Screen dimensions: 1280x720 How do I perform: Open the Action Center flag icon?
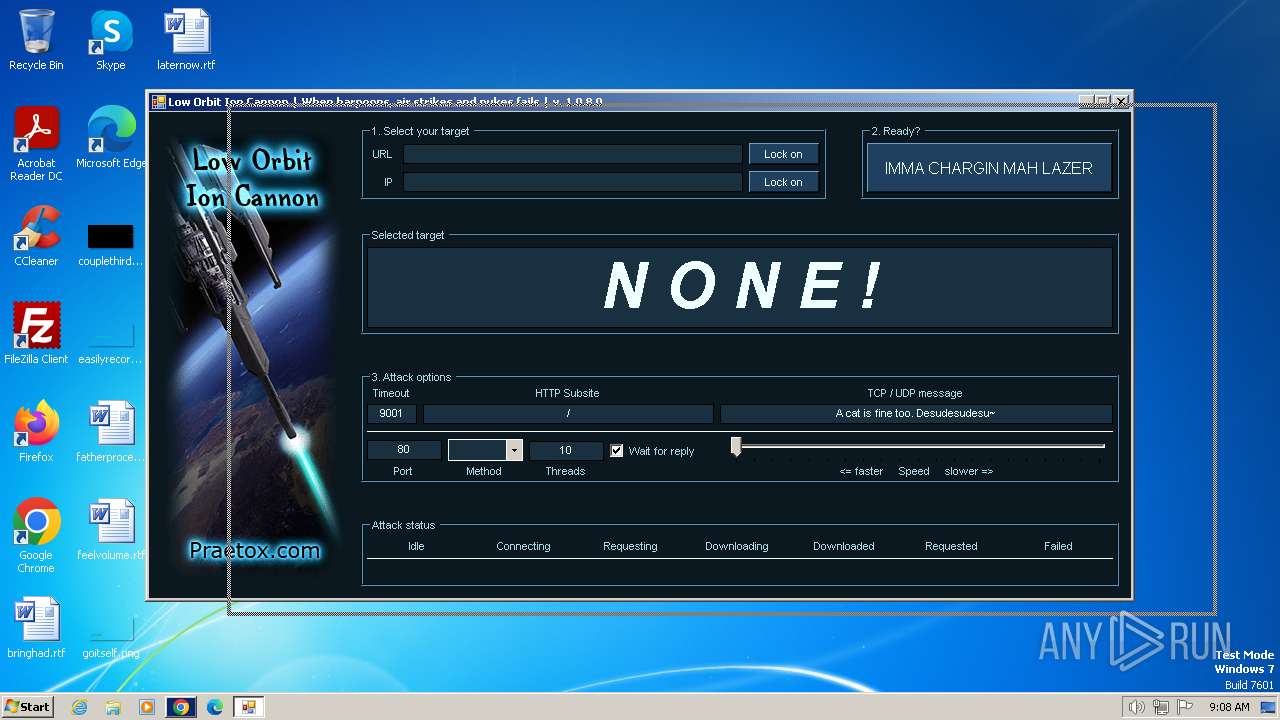[1185, 707]
